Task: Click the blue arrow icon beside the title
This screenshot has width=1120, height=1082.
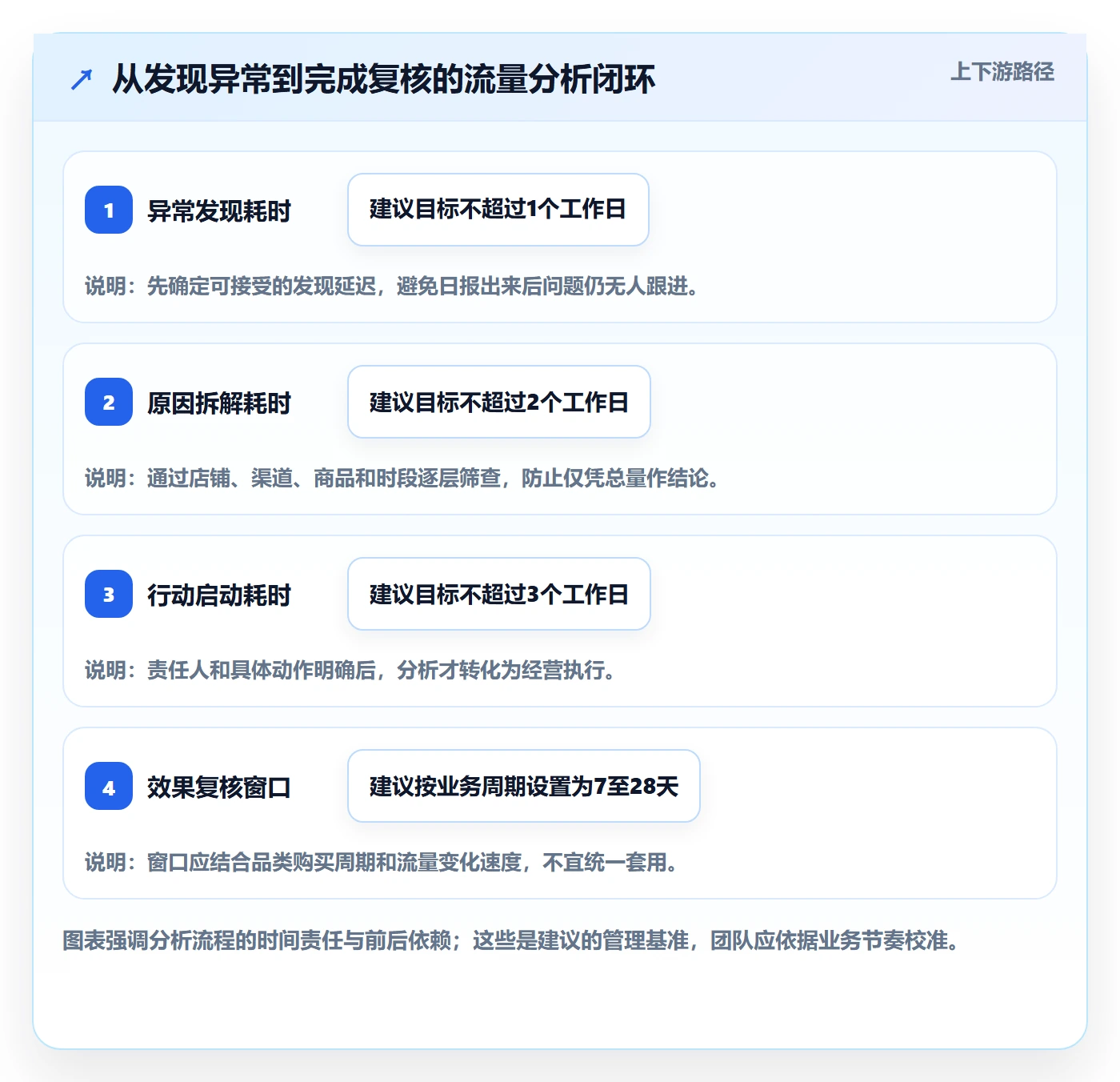Action: [x=82, y=79]
